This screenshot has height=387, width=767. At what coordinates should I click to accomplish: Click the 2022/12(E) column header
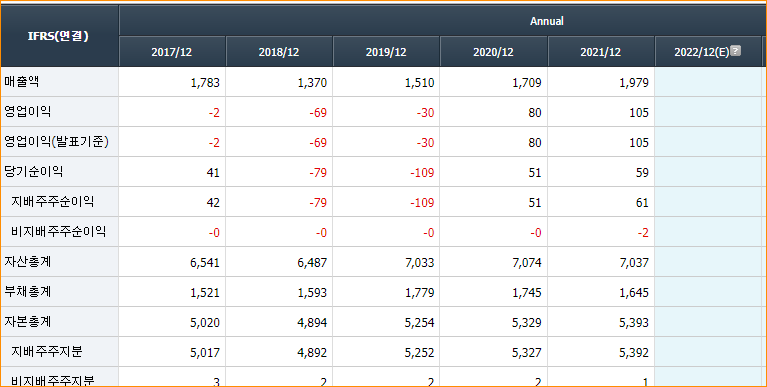[x=708, y=52]
